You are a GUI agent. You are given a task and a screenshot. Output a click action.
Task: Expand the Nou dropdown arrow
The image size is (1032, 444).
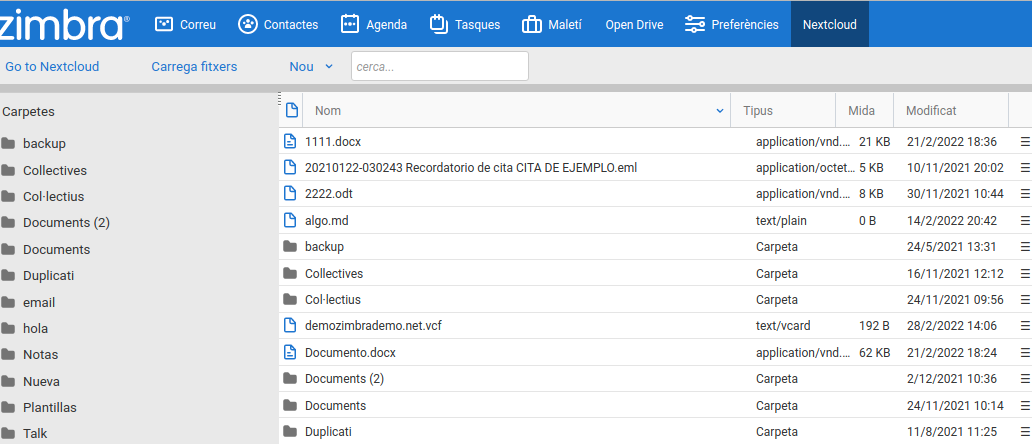(x=329, y=67)
